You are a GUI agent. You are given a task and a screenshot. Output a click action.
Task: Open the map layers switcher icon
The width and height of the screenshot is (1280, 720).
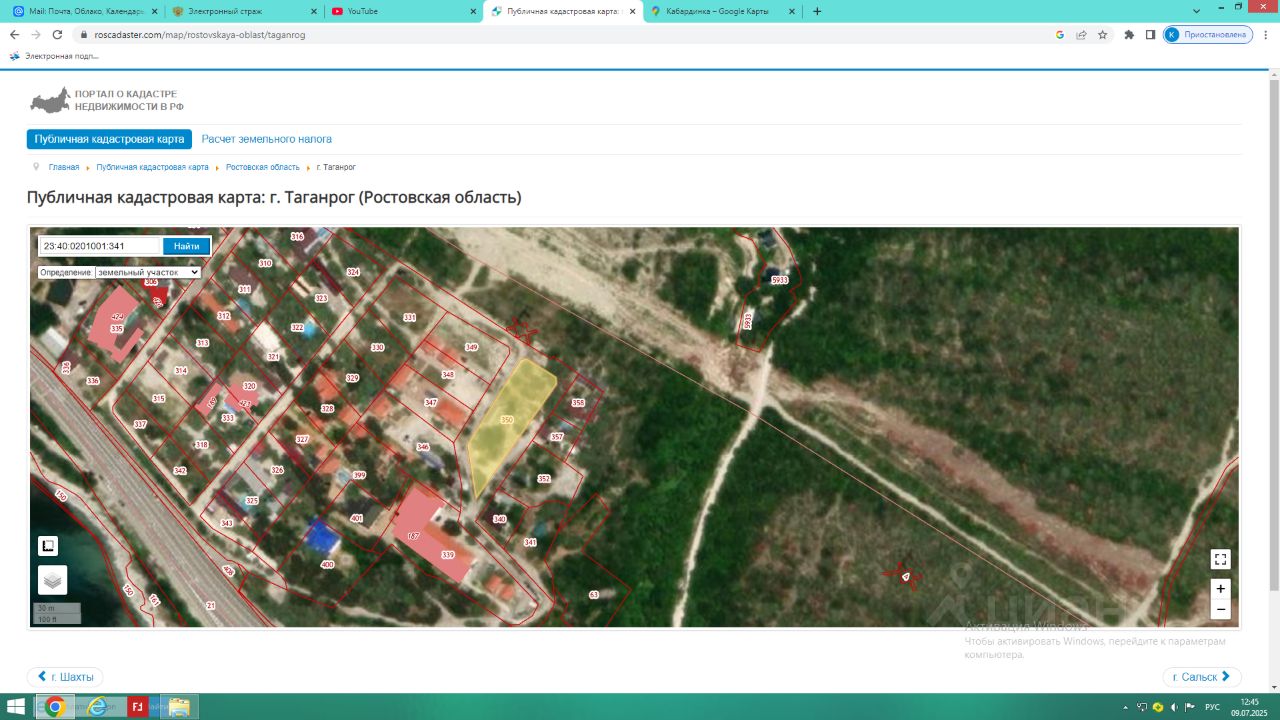point(52,580)
